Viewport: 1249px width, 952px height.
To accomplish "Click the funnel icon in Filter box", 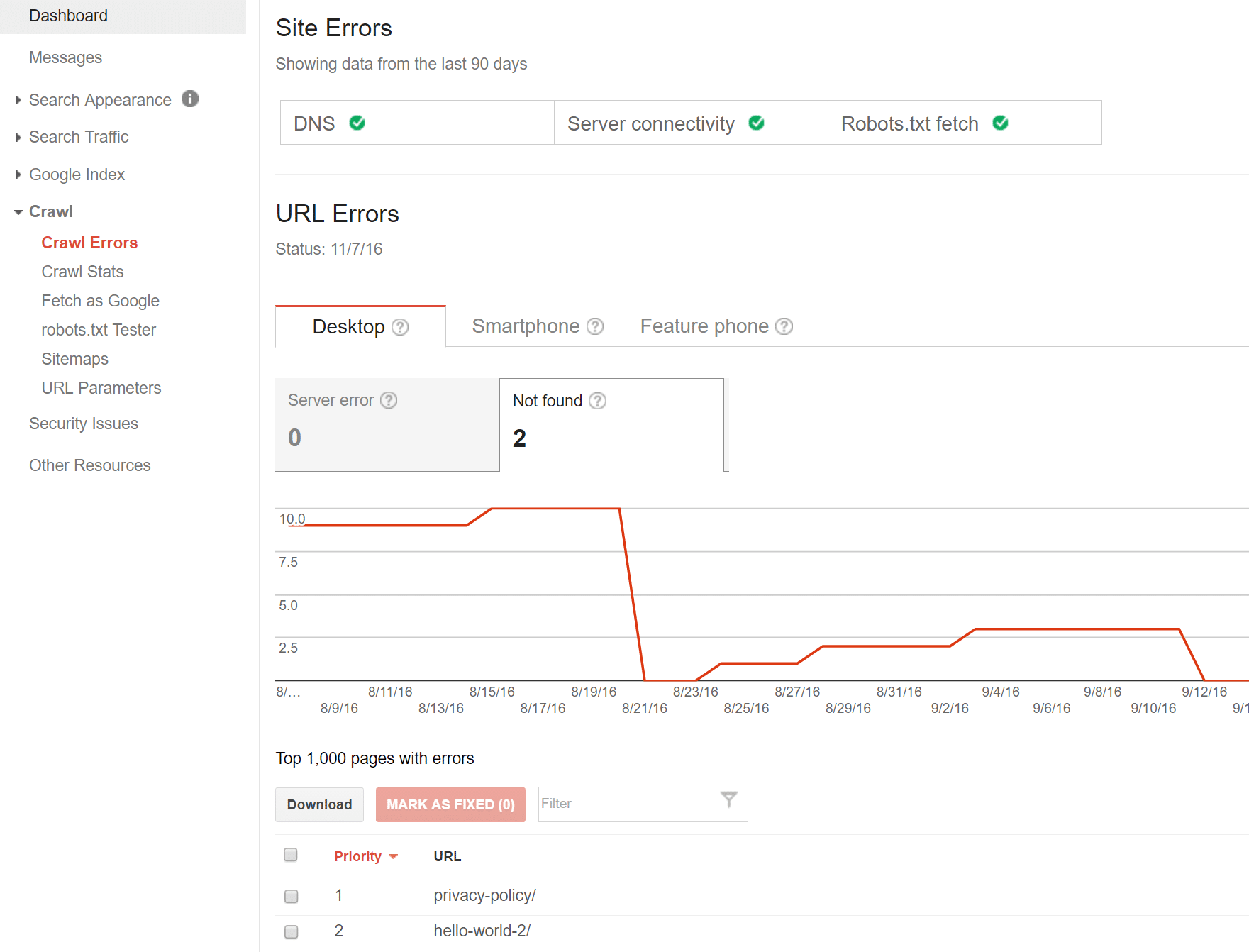I will [x=728, y=800].
